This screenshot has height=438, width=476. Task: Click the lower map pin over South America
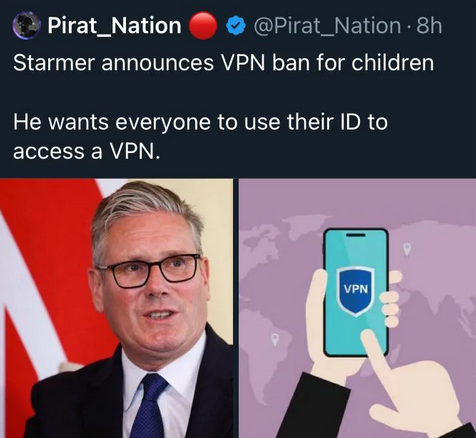click(x=274, y=340)
